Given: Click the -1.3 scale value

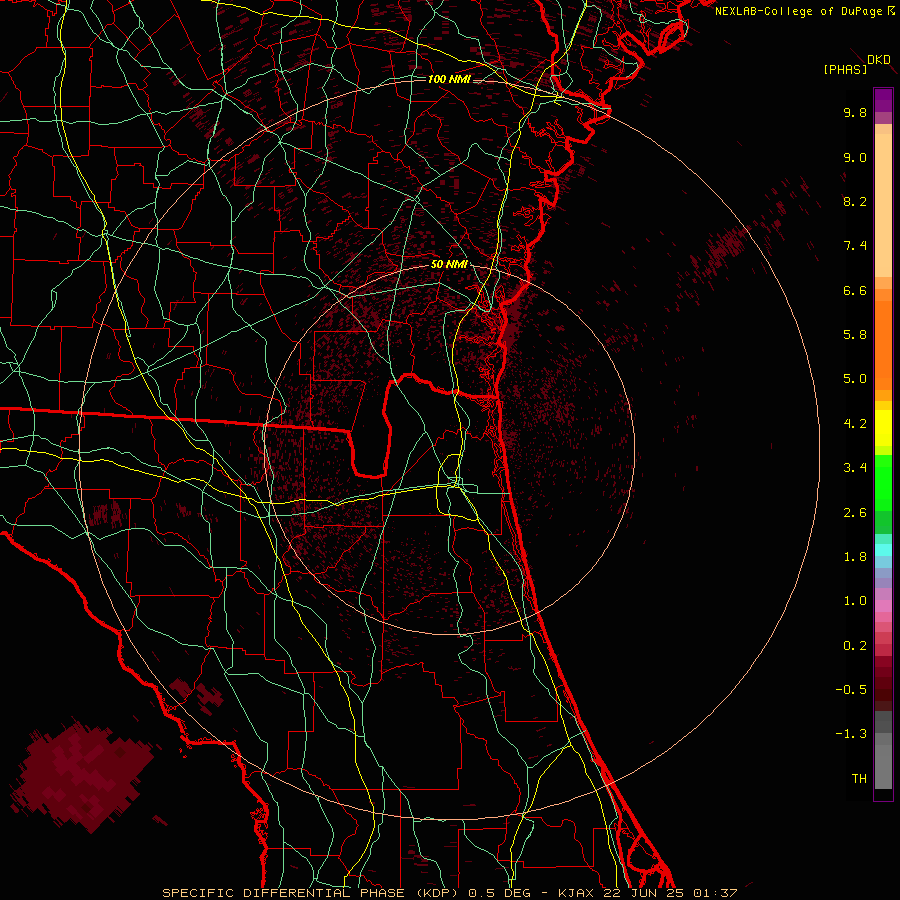Looking at the screenshot, I should coord(851,734).
